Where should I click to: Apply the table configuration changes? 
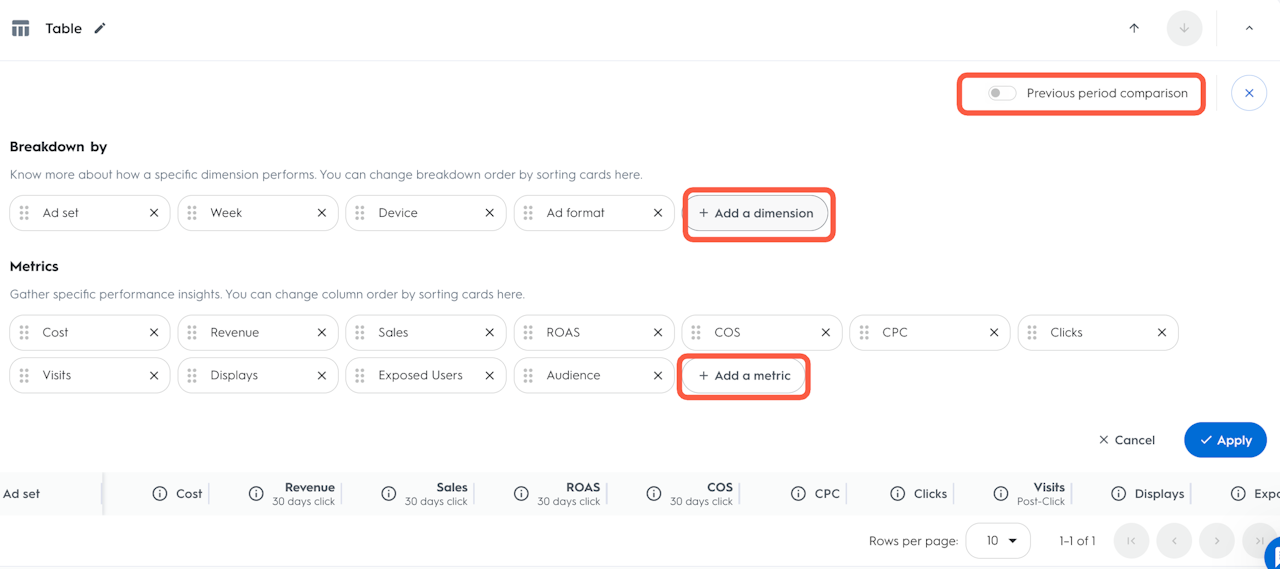pos(1225,440)
